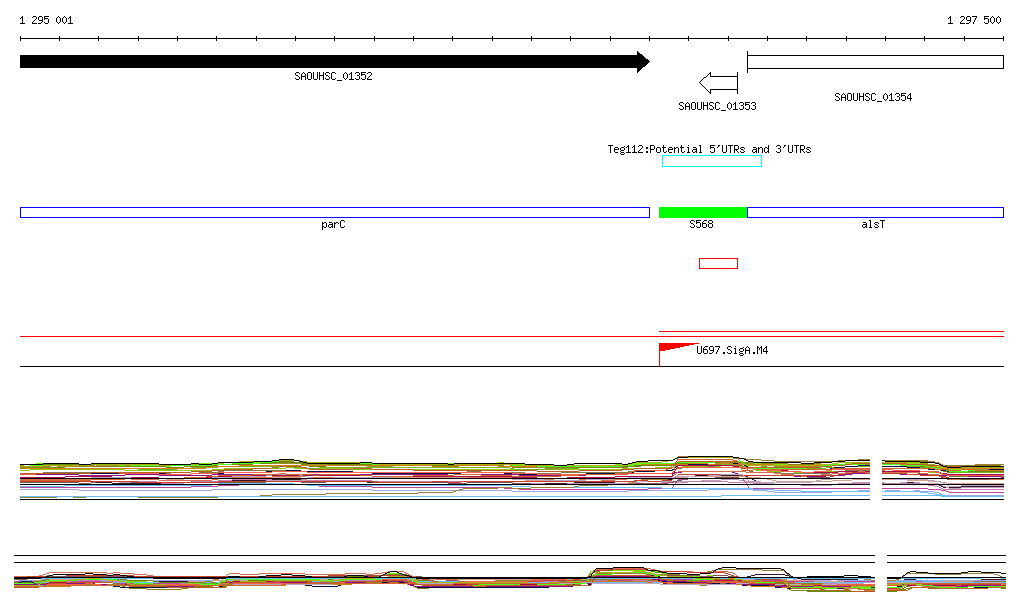Click the Teg112 potential UTRs label

coord(709,149)
